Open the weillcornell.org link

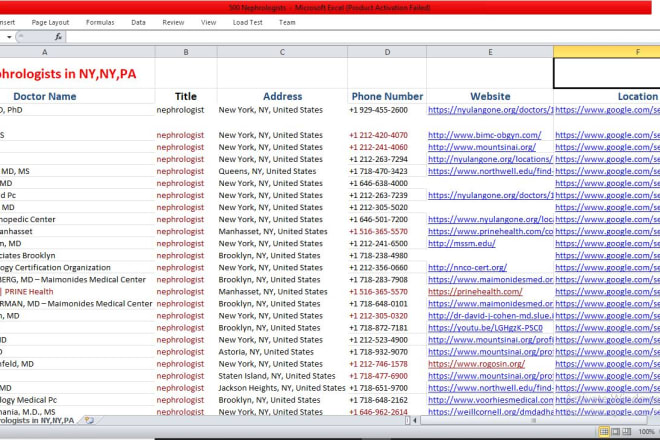(x=490, y=412)
